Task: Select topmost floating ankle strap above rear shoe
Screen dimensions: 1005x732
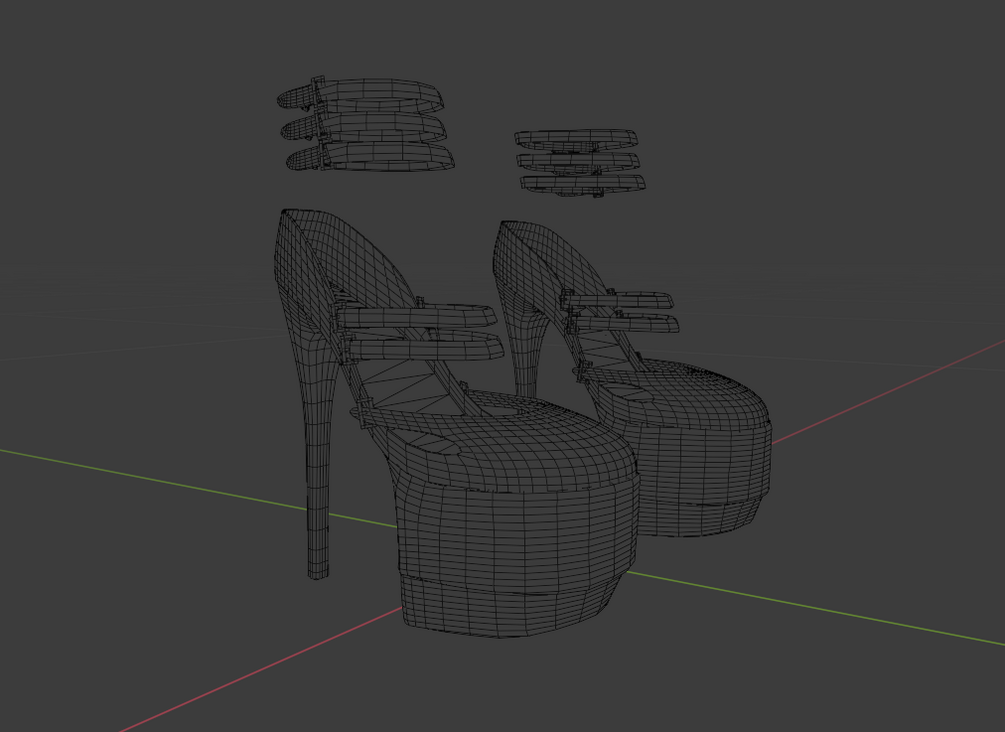Action: (576, 138)
